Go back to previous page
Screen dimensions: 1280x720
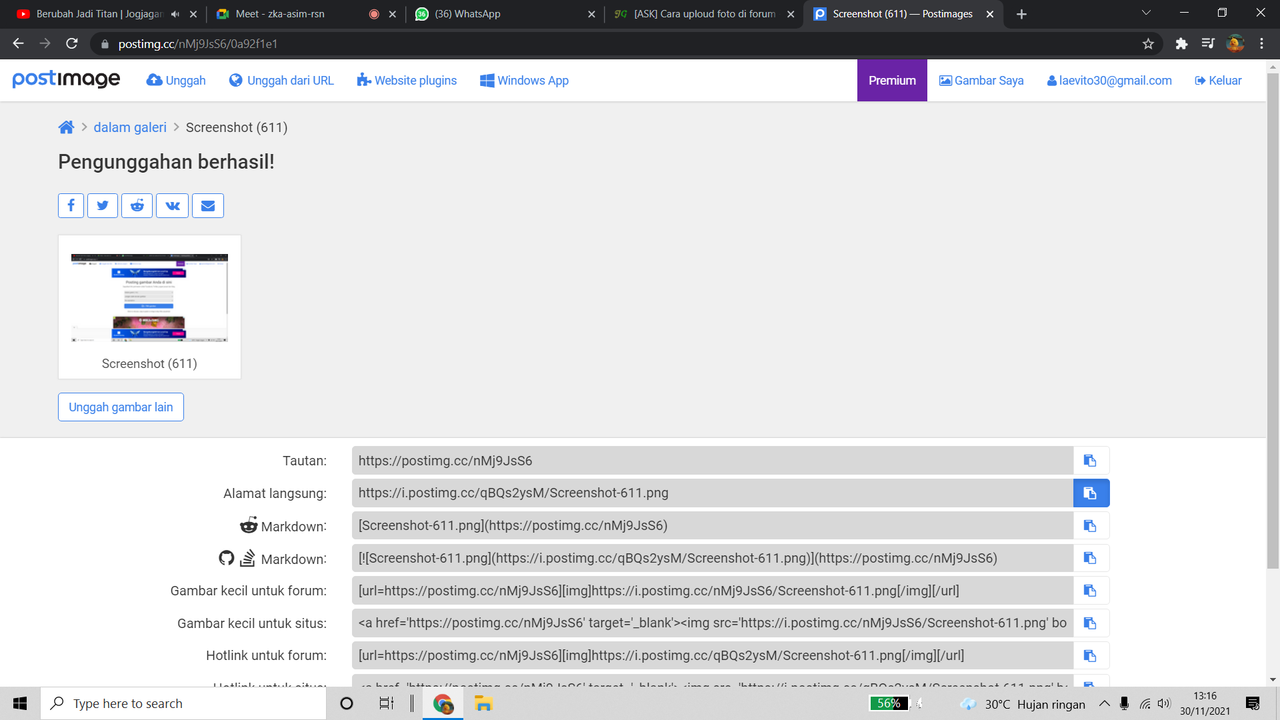pos(18,44)
